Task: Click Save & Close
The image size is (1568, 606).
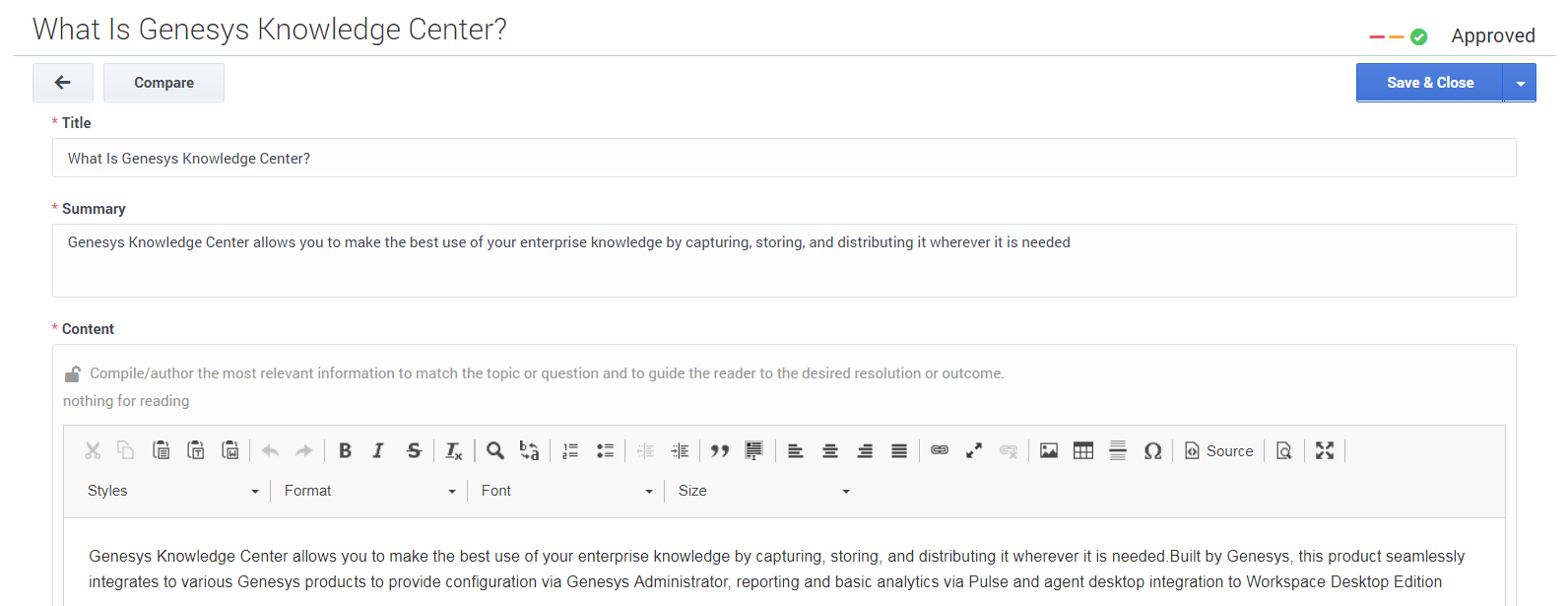Action: point(1429,83)
